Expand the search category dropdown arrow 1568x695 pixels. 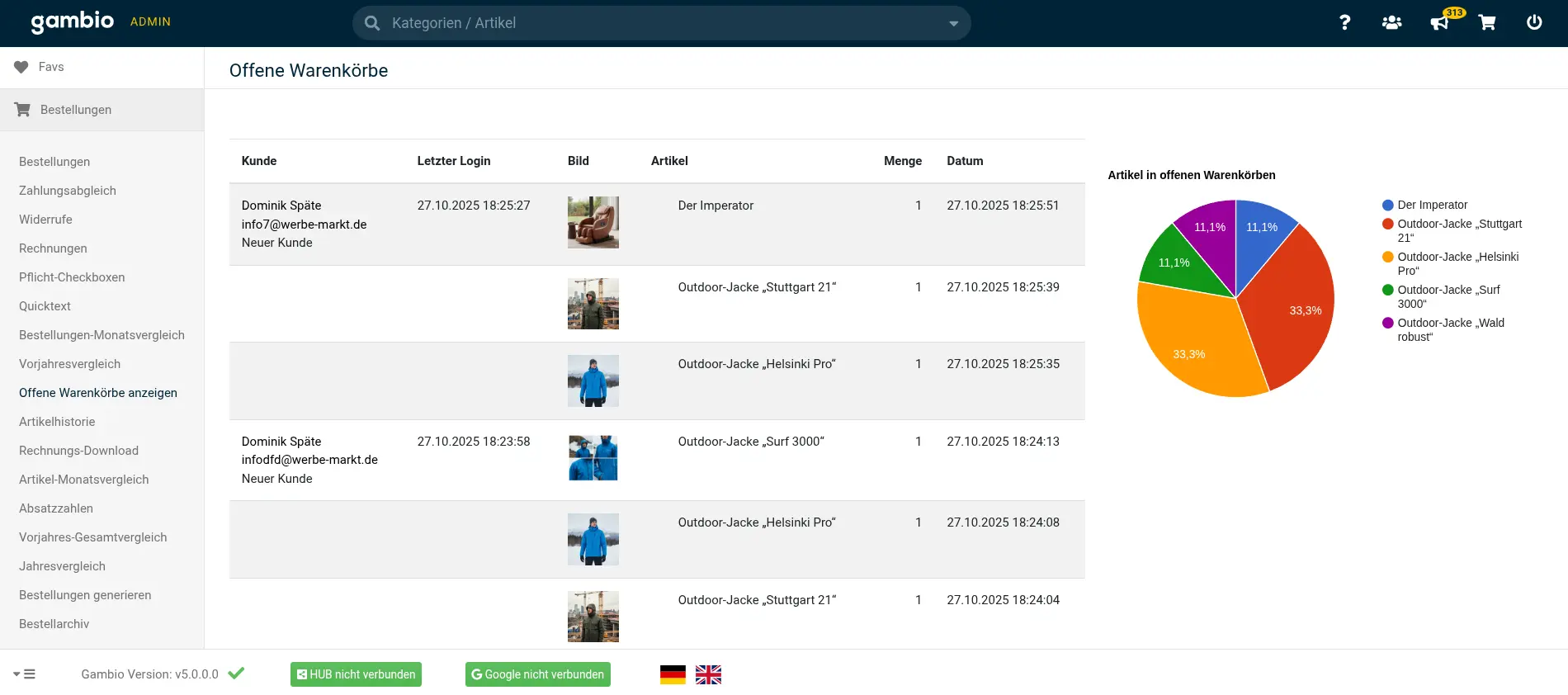point(953,23)
